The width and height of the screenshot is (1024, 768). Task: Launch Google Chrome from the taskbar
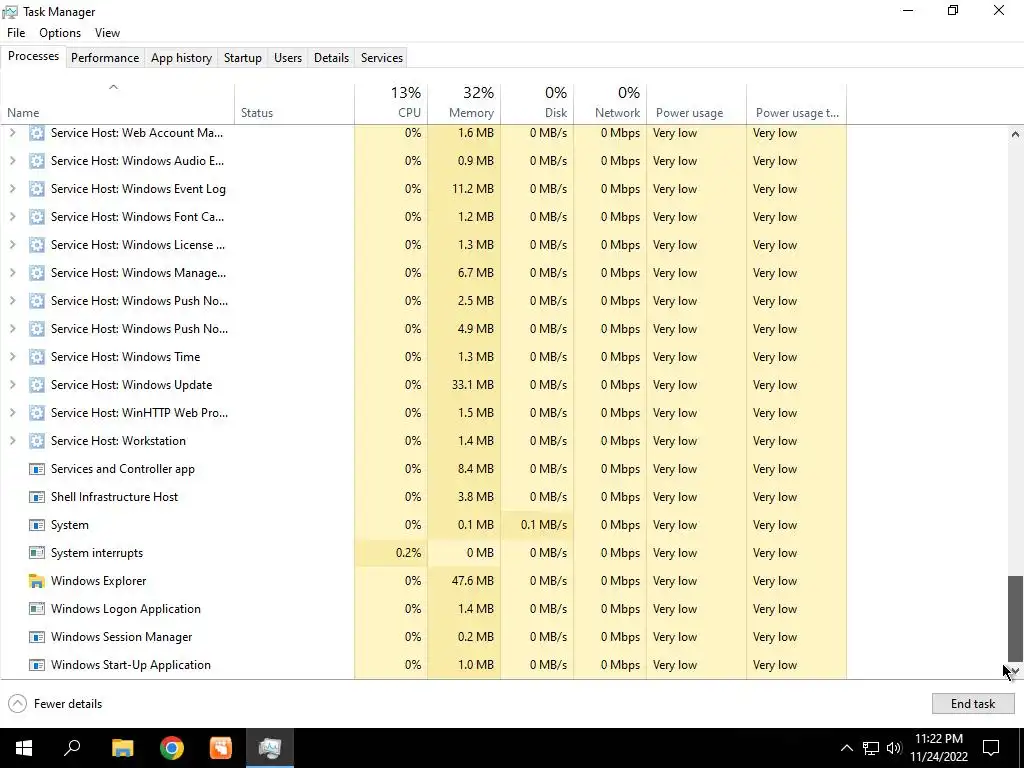click(172, 748)
